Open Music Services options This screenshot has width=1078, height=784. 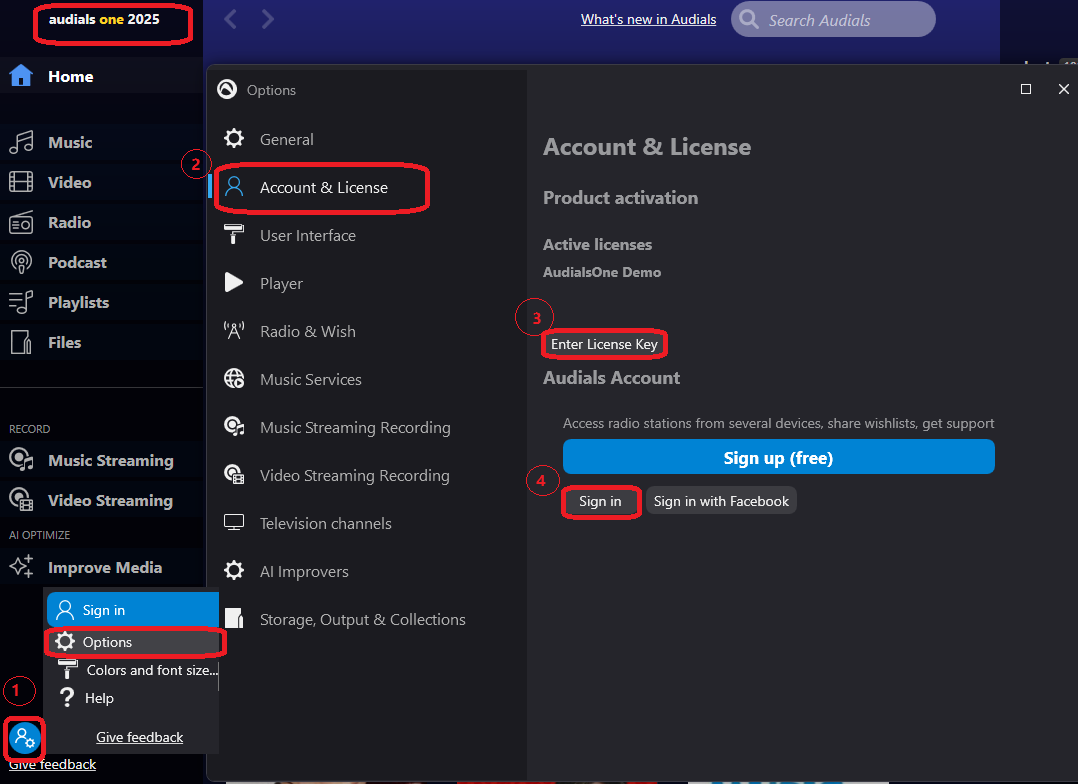[x=310, y=380]
